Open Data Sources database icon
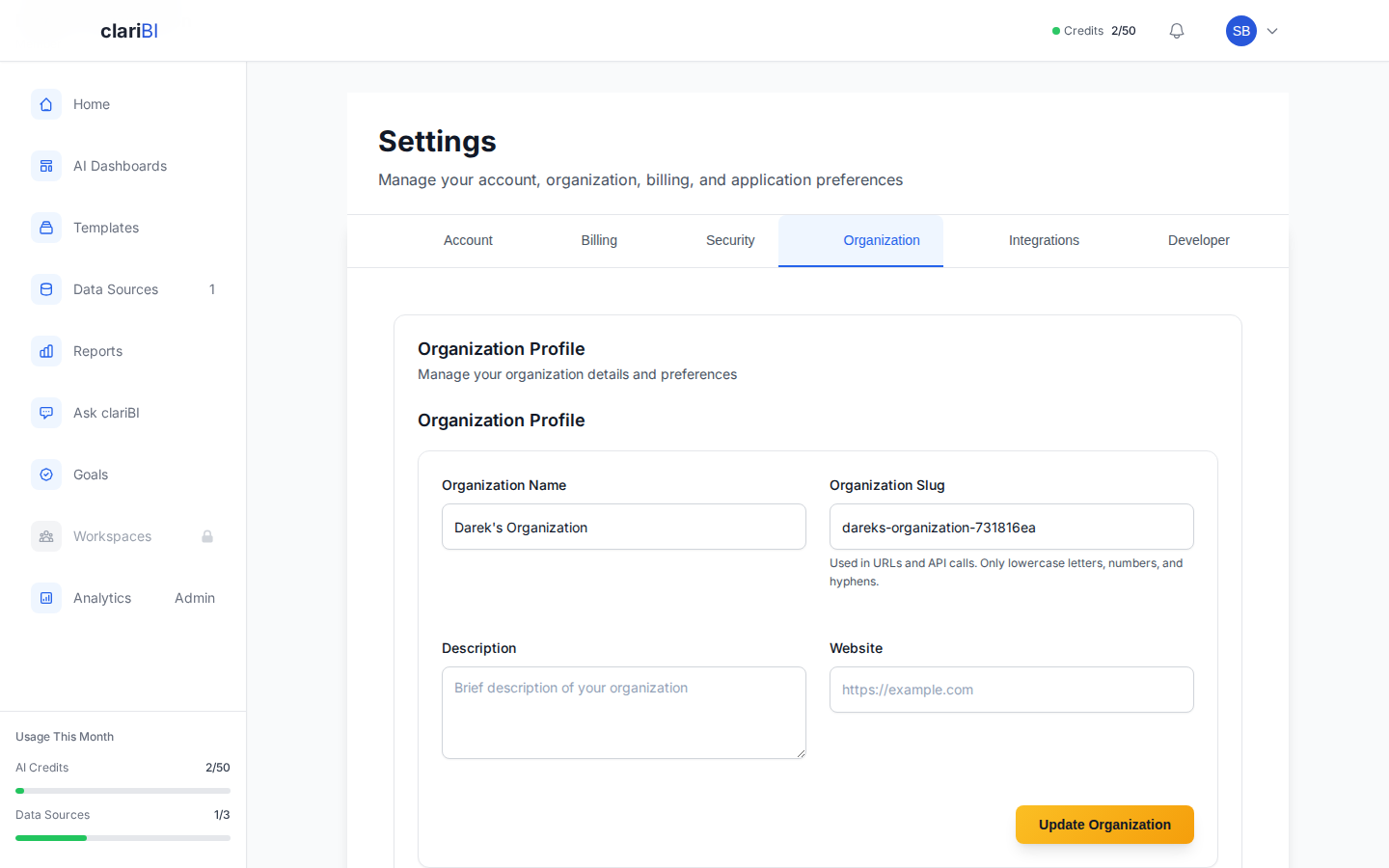Image resolution: width=1389 pixels, height=868 pixels. click(x=46, y=289)
